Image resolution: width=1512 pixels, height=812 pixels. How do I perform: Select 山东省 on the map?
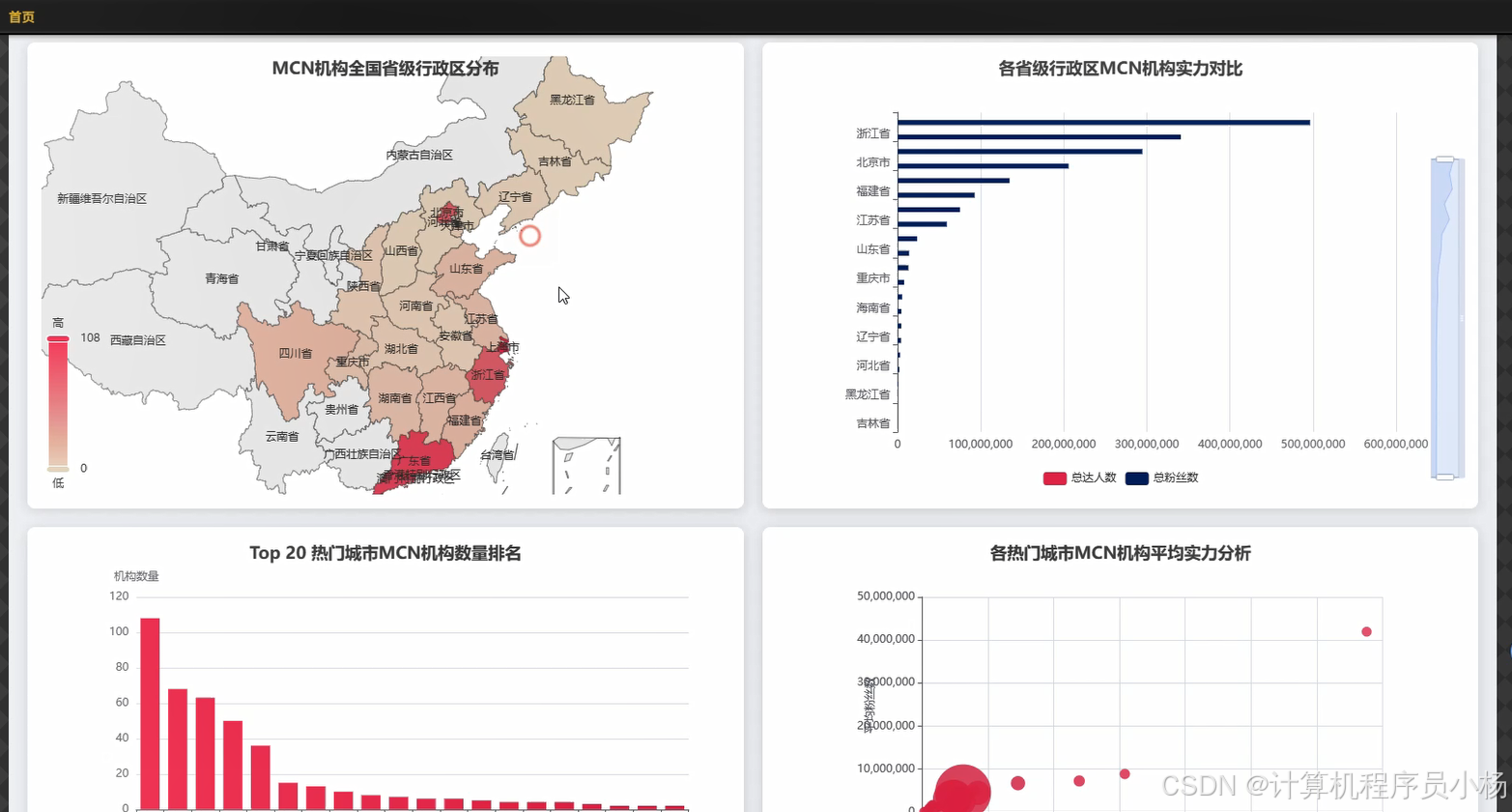(x=466, y=269)
